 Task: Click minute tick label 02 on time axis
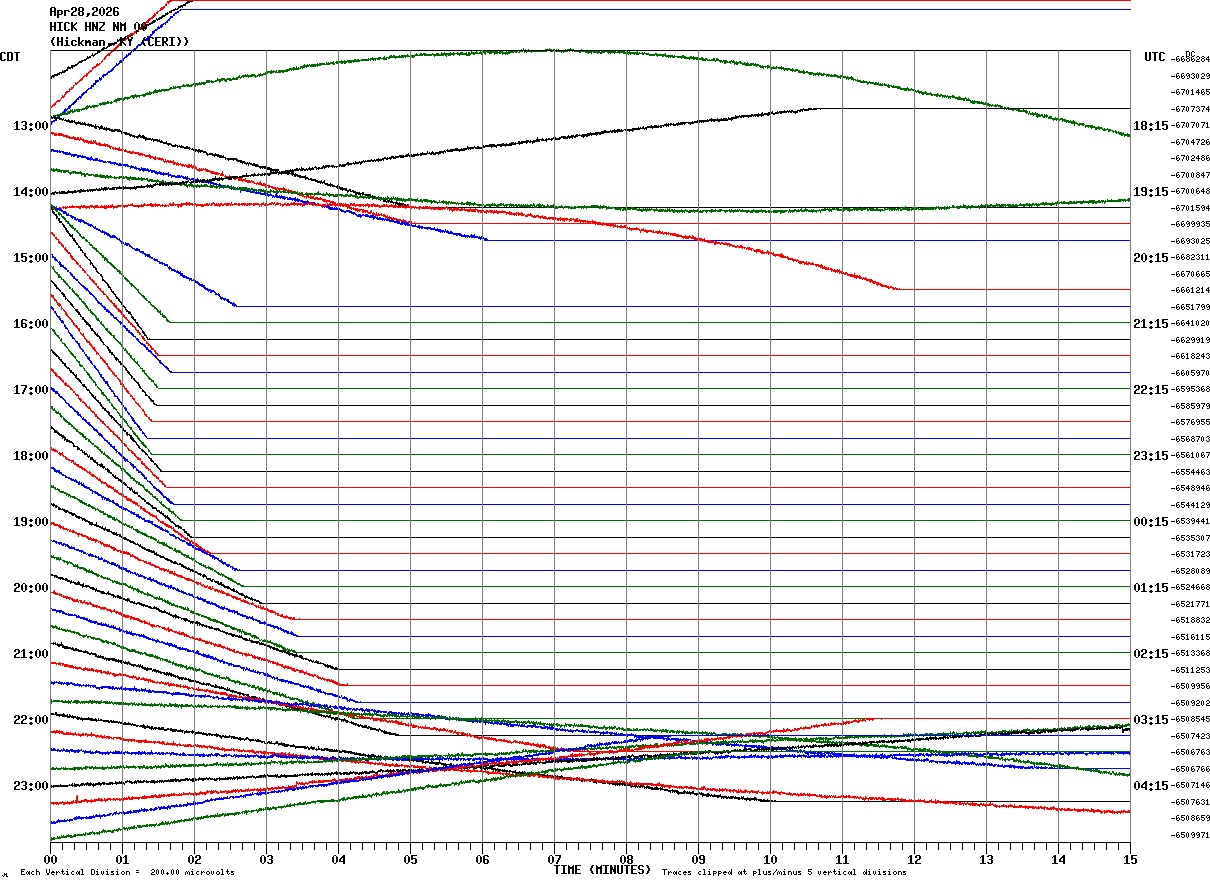(194, 859)
